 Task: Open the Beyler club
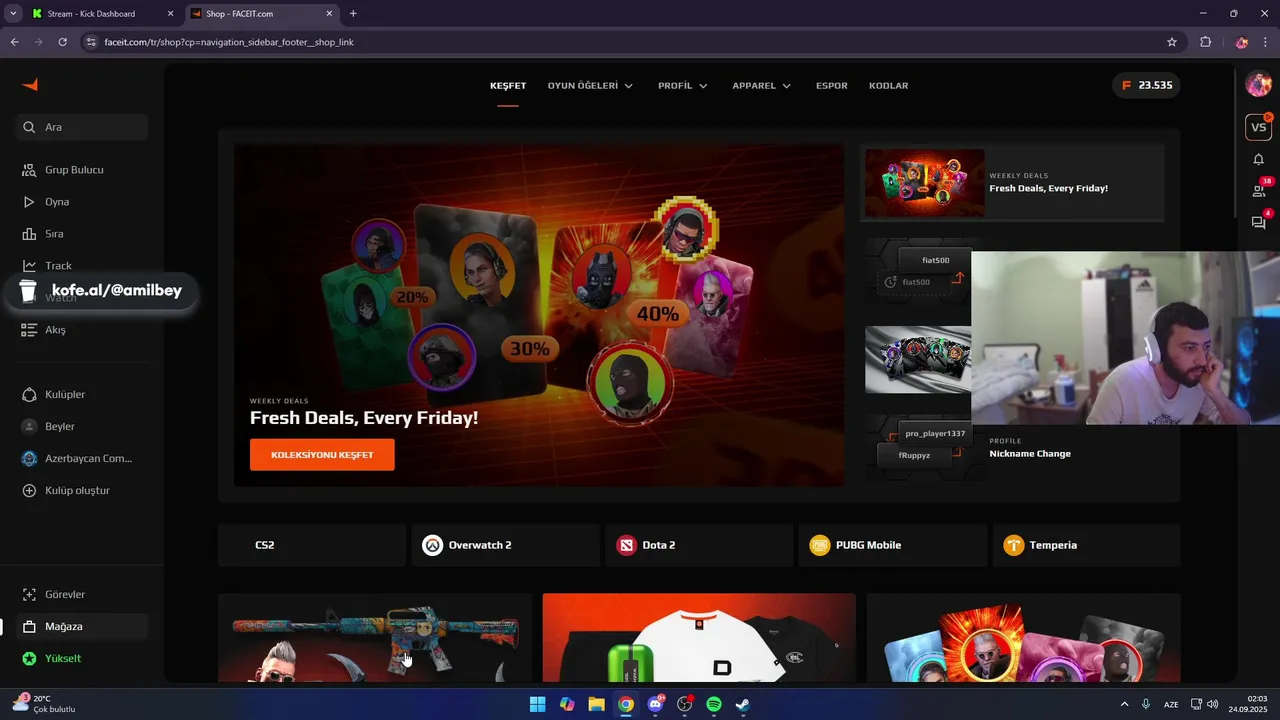click(x=82, y=426)
